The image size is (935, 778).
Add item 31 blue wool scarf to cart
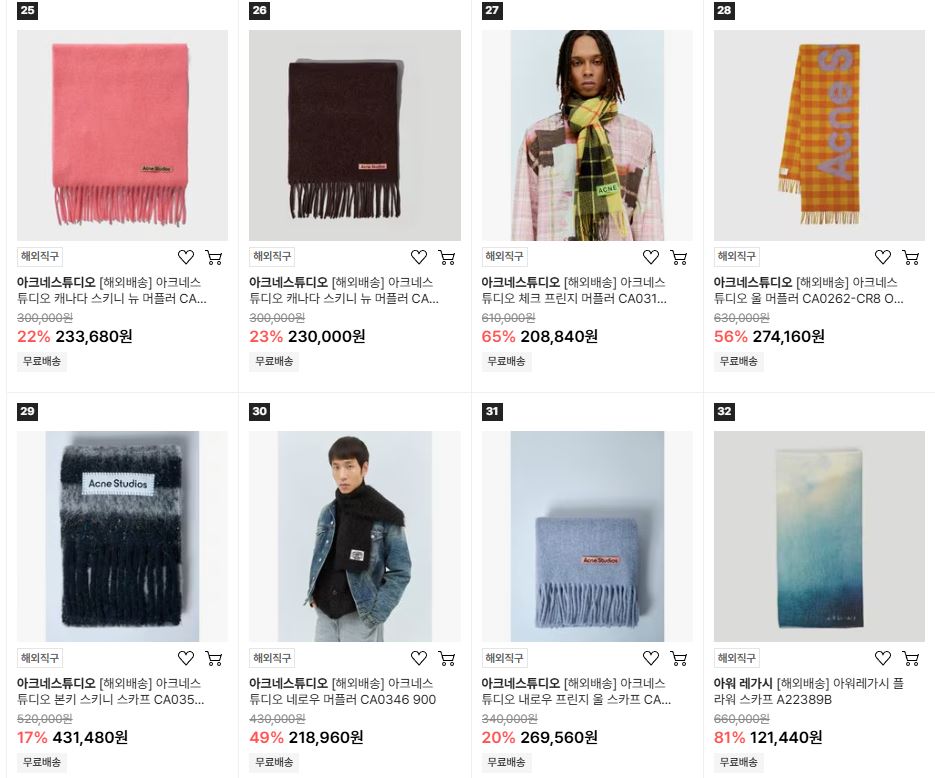[678, 658]
